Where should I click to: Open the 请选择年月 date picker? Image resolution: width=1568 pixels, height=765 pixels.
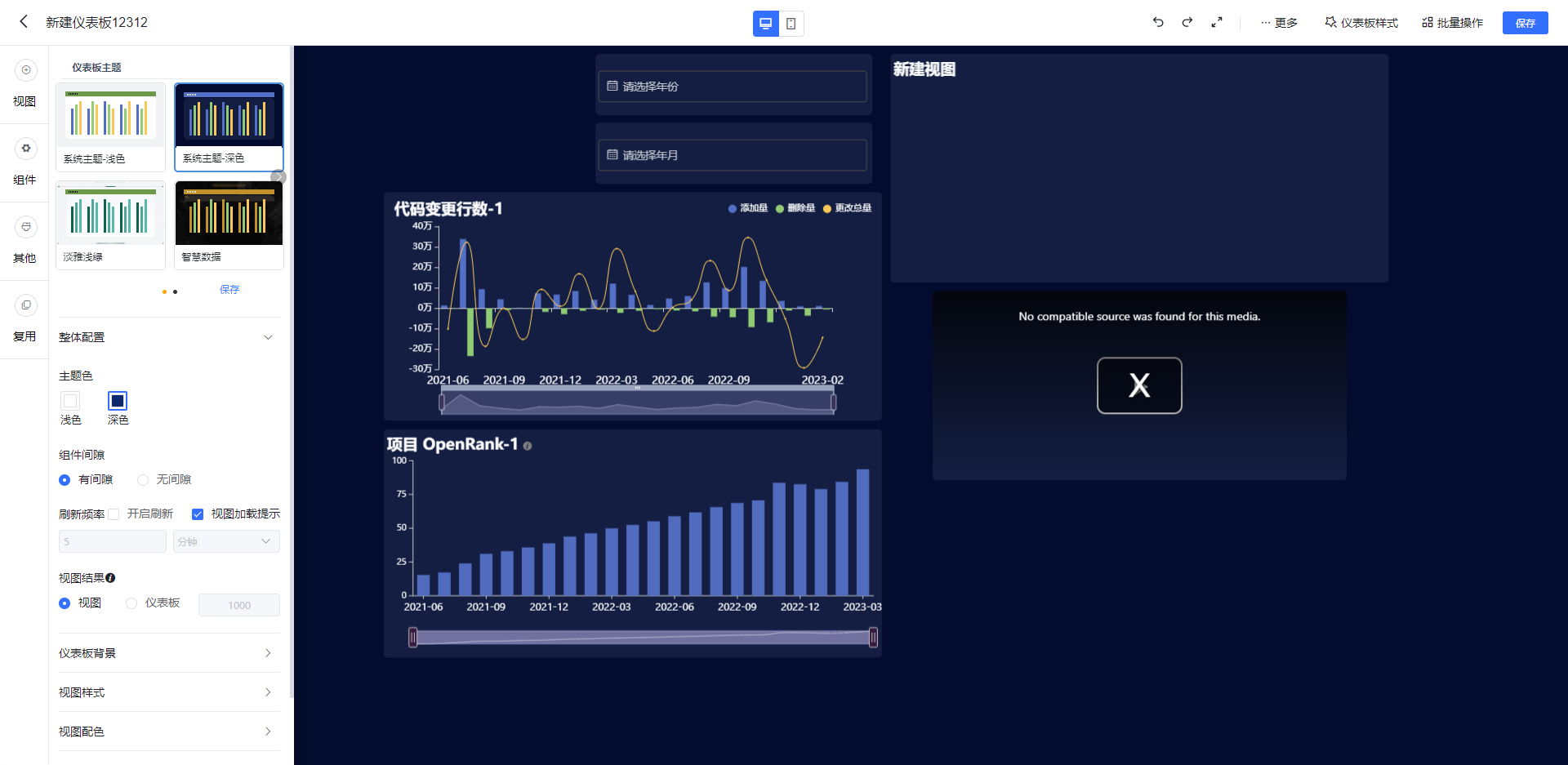pyautogui.click(x=733, y=155)
